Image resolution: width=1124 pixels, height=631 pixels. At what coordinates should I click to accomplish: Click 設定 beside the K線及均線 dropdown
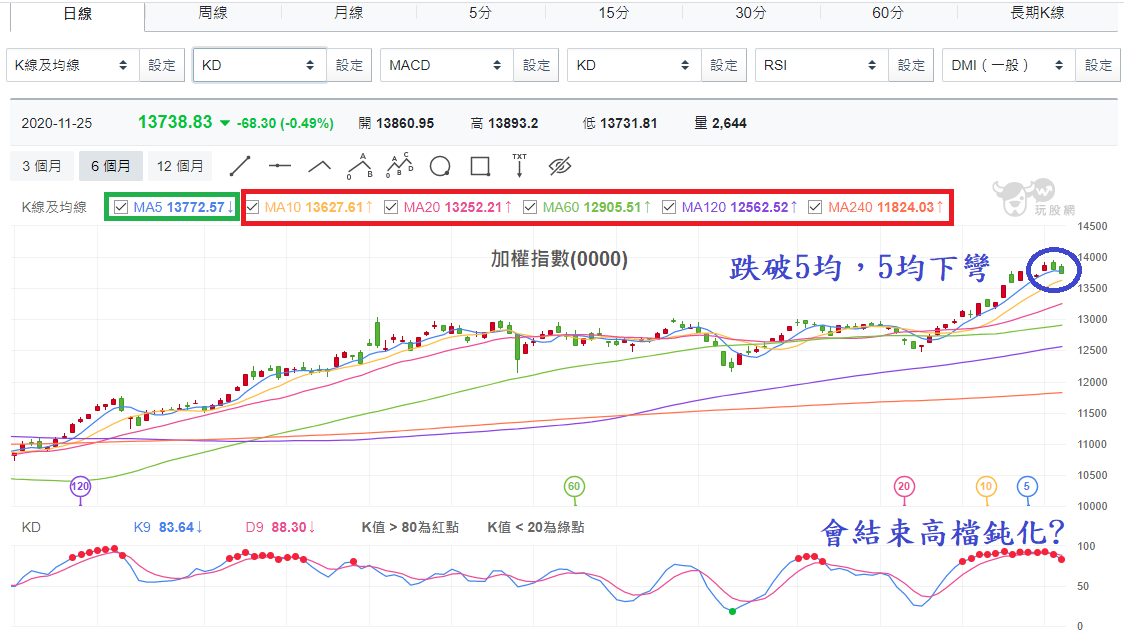[x=162, y=65]
